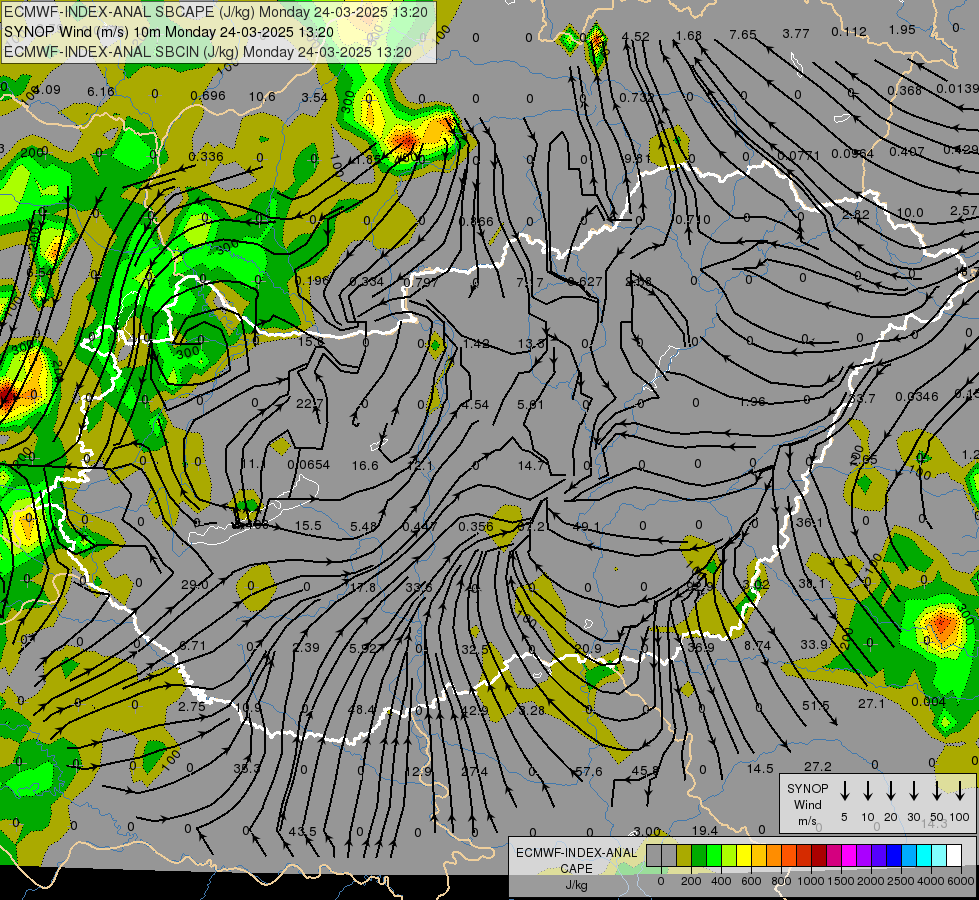Click the map value 10.6
Image resolution: width=979 pixels, height=900 pixels.
click(x=262, y=96)
